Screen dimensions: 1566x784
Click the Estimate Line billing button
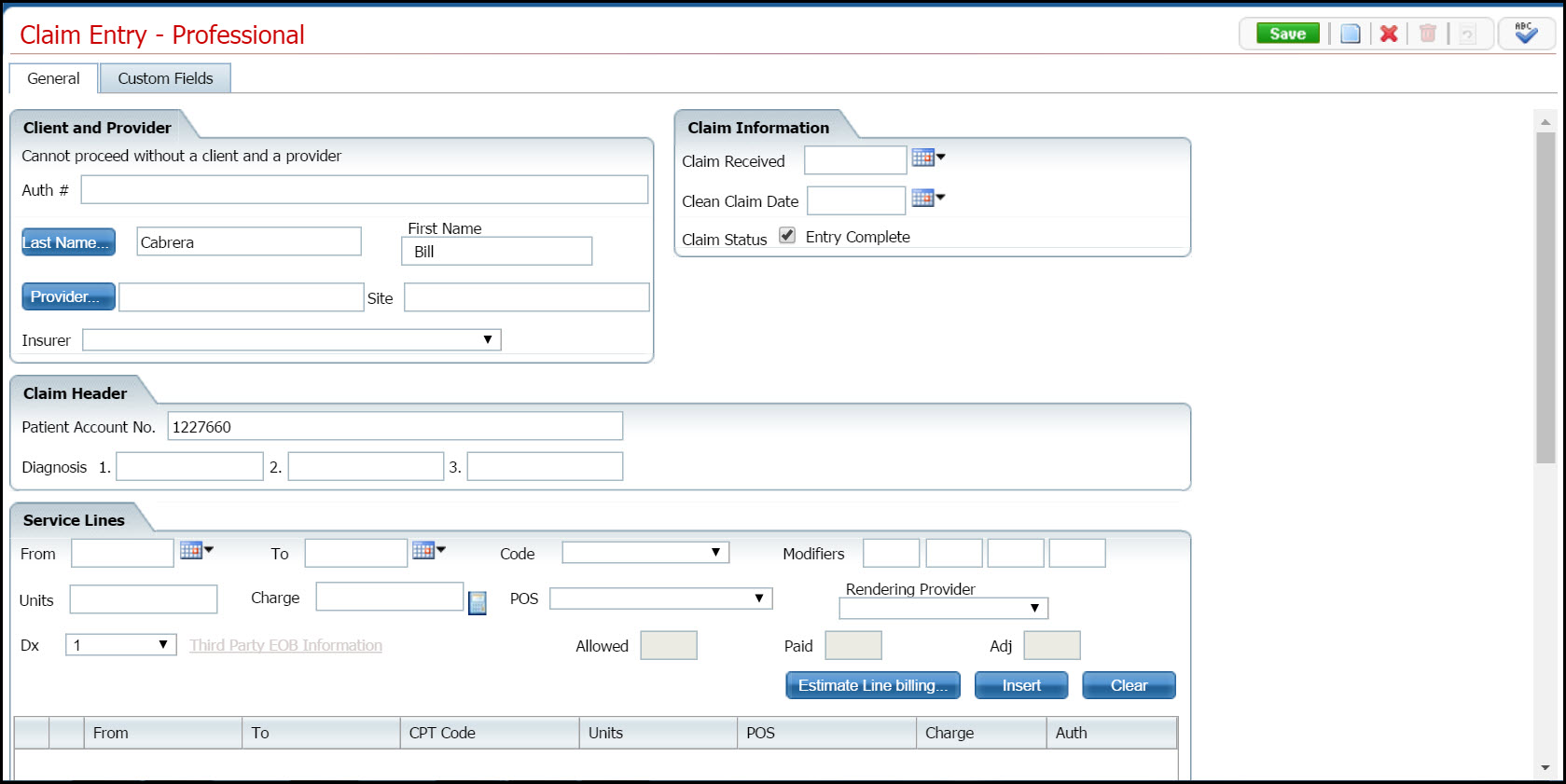click(x=872, y=685)
